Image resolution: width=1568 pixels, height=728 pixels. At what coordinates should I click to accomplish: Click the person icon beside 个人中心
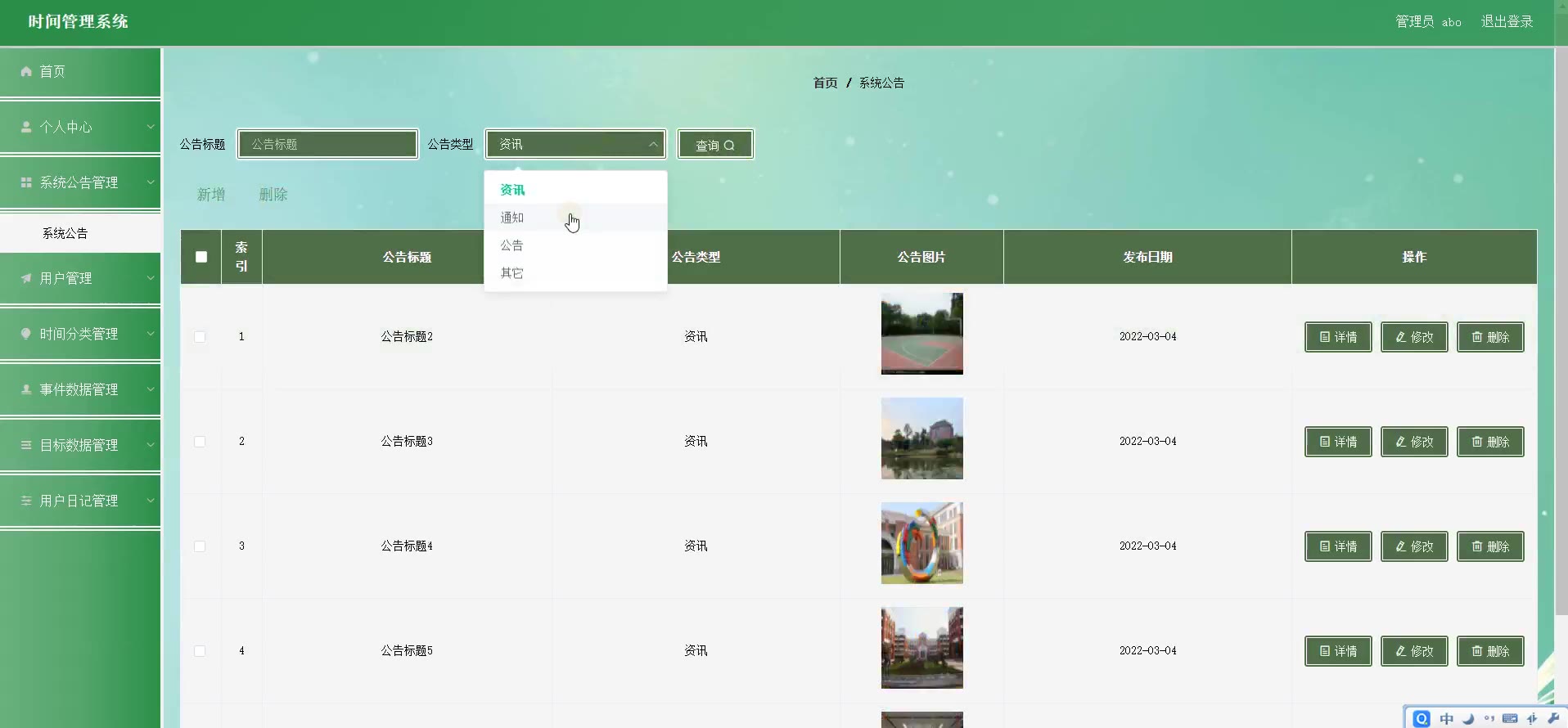click(x=26, y=127)
